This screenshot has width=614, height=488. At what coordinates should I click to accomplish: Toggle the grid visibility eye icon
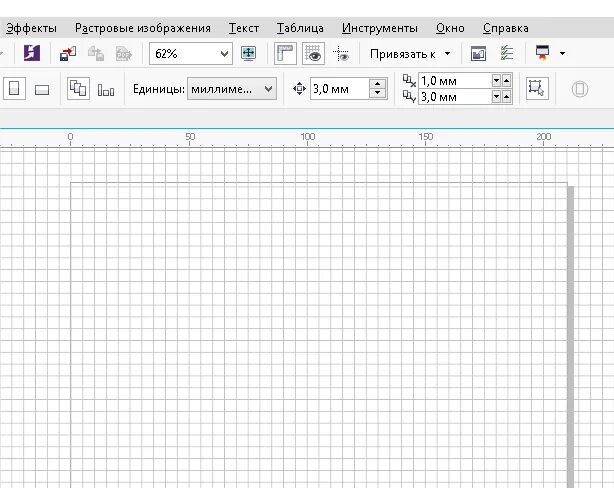pos(313,53)
